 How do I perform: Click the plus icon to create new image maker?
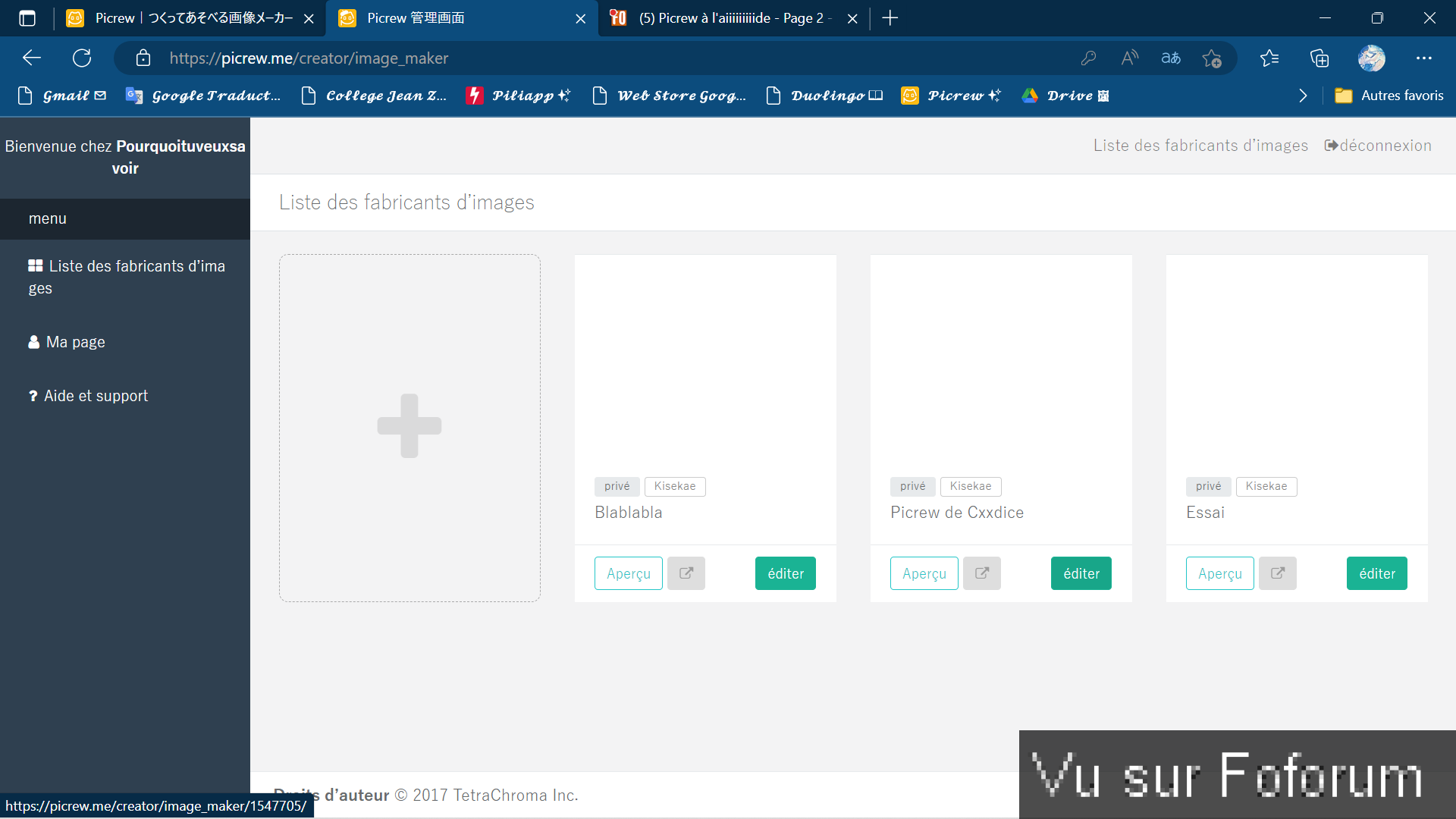[409, 426]
